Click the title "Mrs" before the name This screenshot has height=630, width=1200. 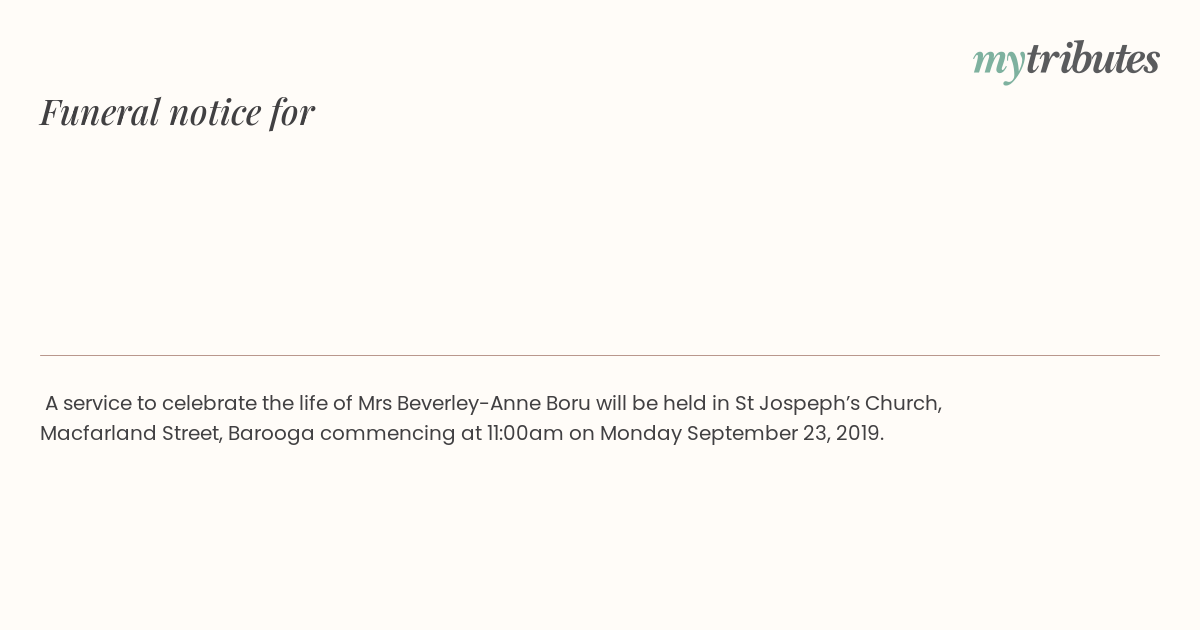tap(375, 403)
